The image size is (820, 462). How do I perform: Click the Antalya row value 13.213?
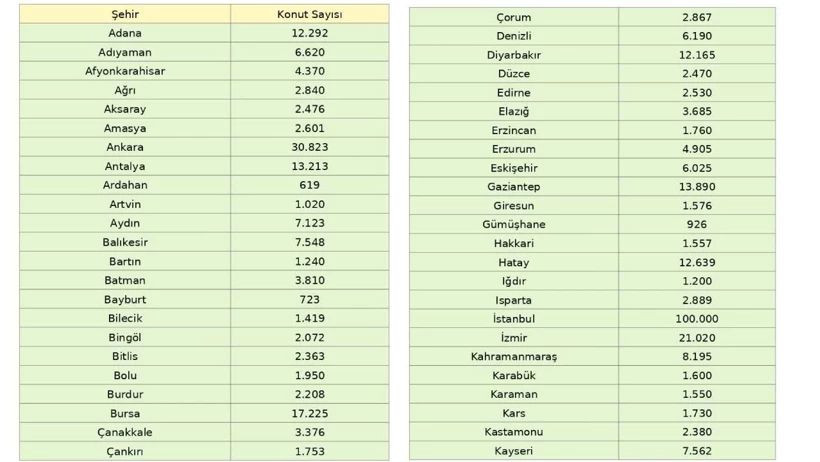309,166
